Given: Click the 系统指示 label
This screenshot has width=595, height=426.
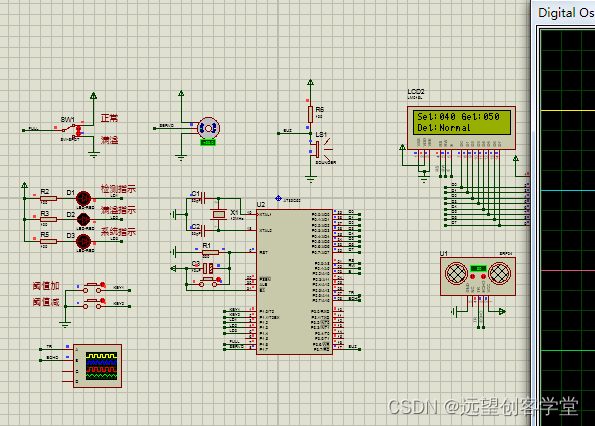Looking at the screenshot, I should tap(118, 232).
